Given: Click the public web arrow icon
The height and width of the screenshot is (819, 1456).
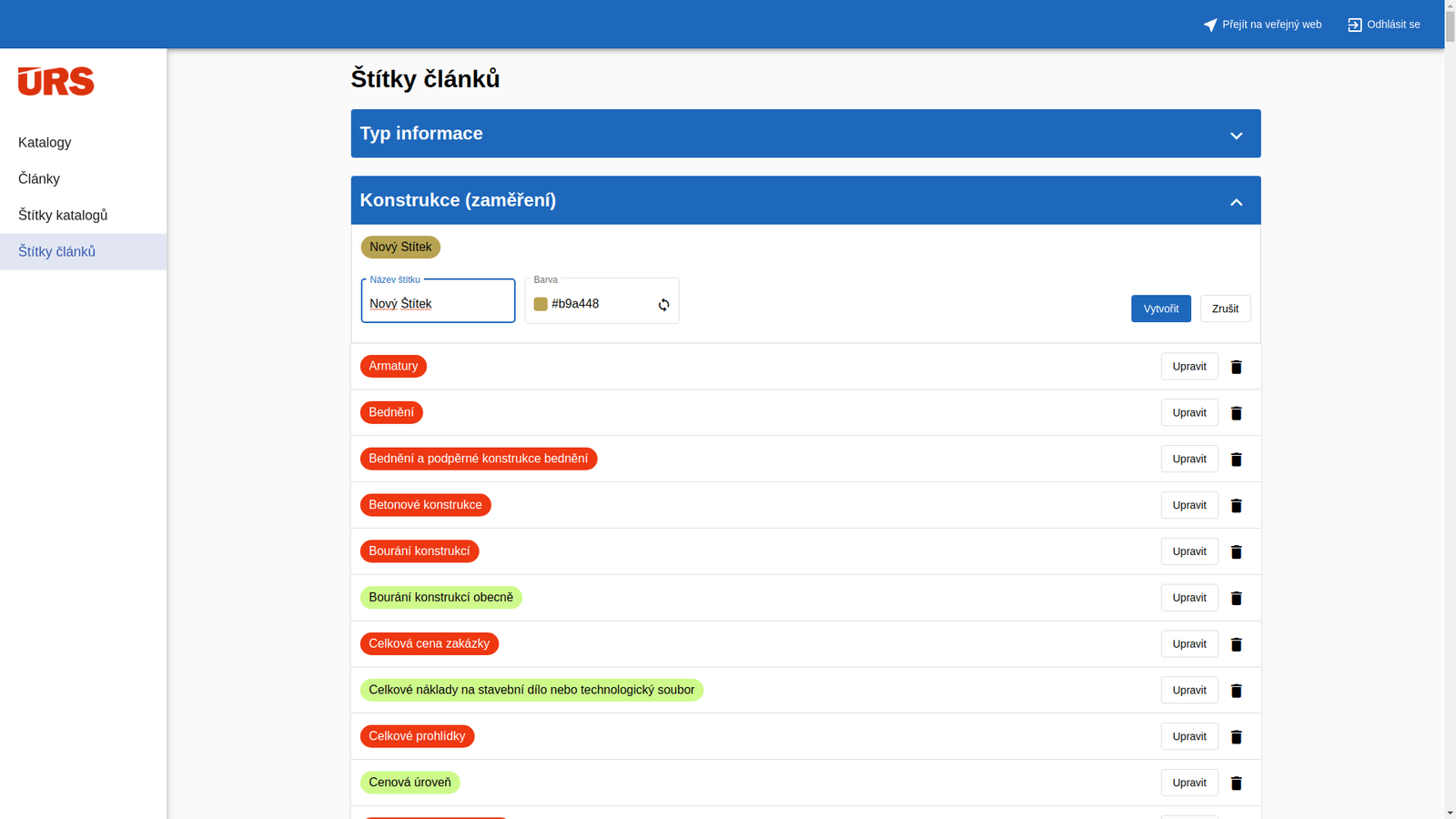Looking at the screenshot, I should click(x=1210, y=25).
